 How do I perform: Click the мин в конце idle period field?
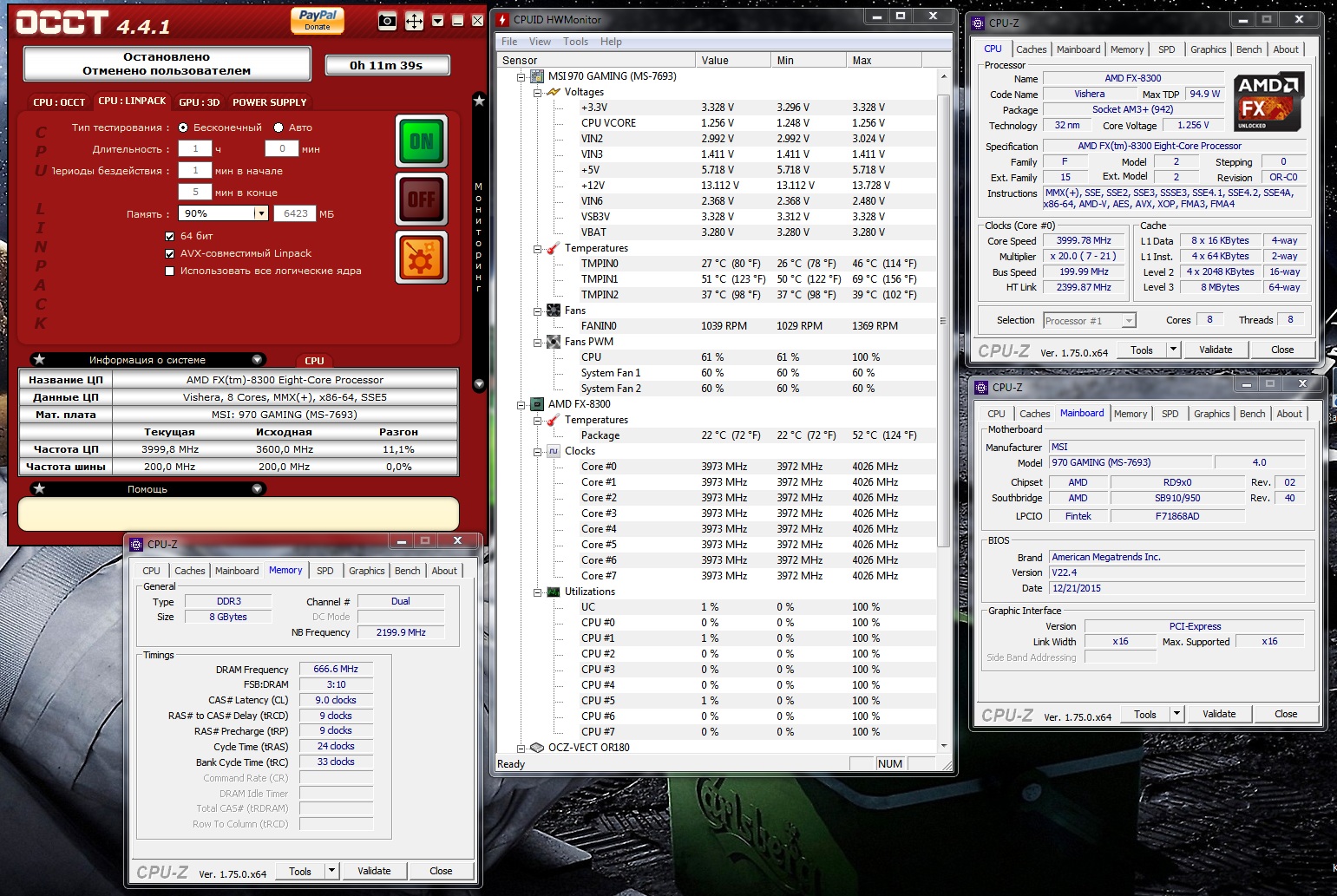click(195, 192)
